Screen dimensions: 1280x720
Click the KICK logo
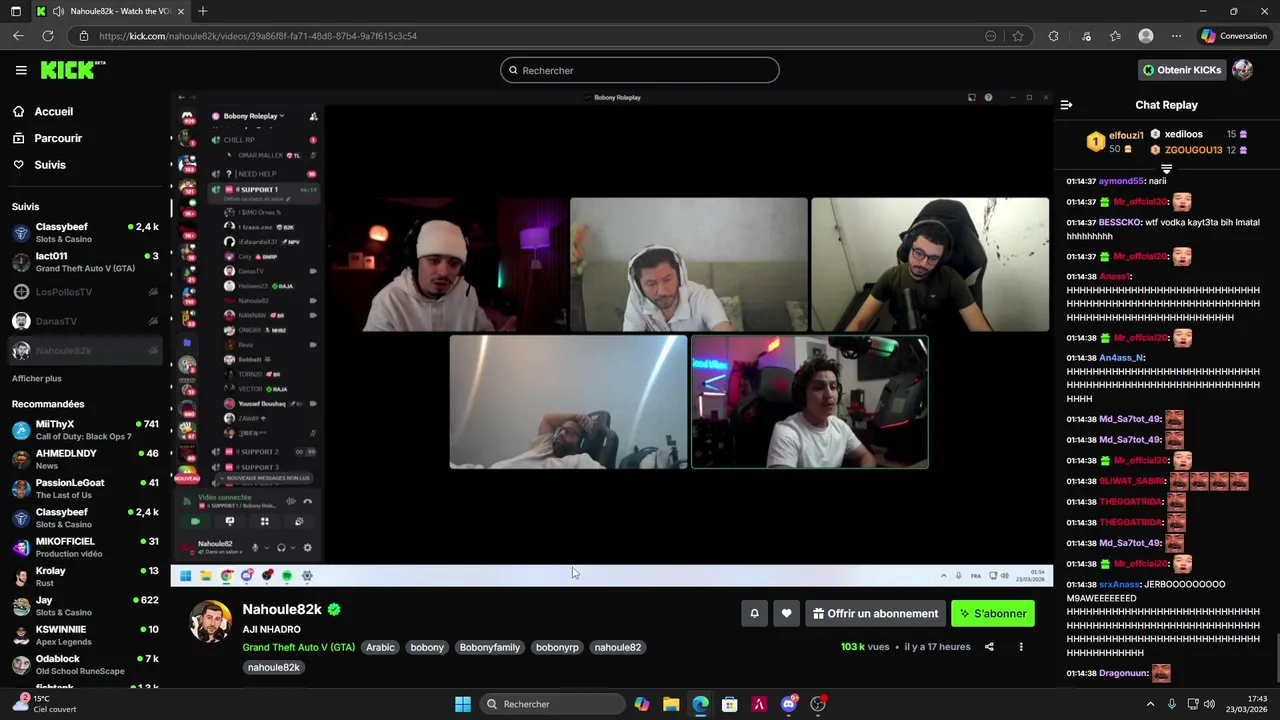(72, 70)
